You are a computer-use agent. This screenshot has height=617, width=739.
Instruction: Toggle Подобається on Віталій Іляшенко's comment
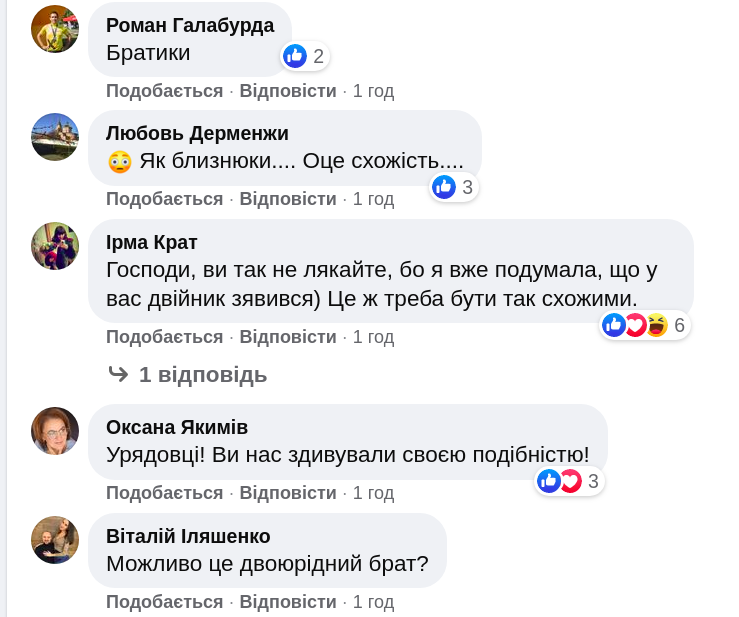pyautogui.click(x=164, y=602)
